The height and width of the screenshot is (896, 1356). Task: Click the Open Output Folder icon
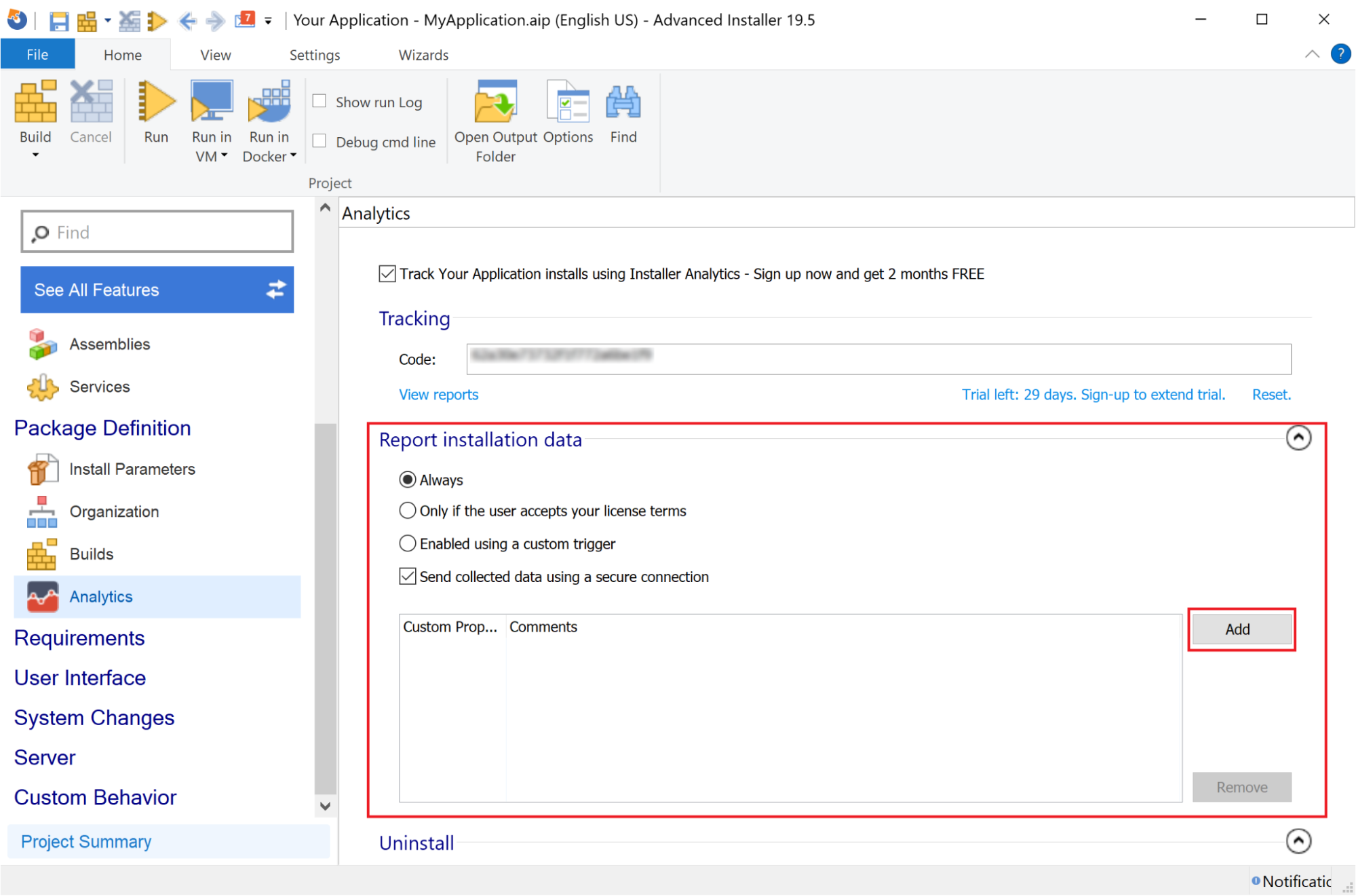[x=495, y=102]
